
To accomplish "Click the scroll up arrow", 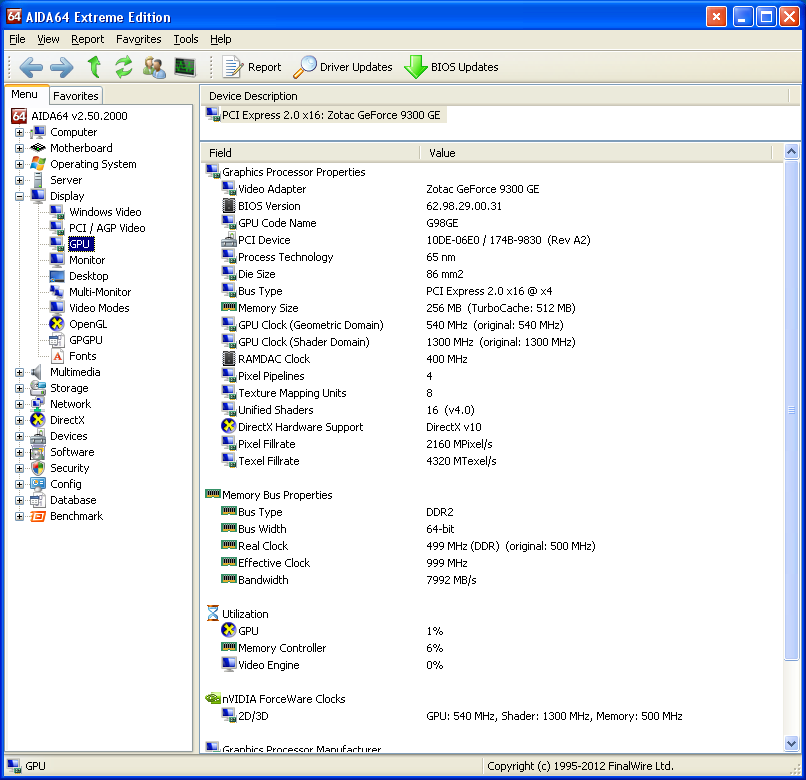I will click(x=792, y=152).
